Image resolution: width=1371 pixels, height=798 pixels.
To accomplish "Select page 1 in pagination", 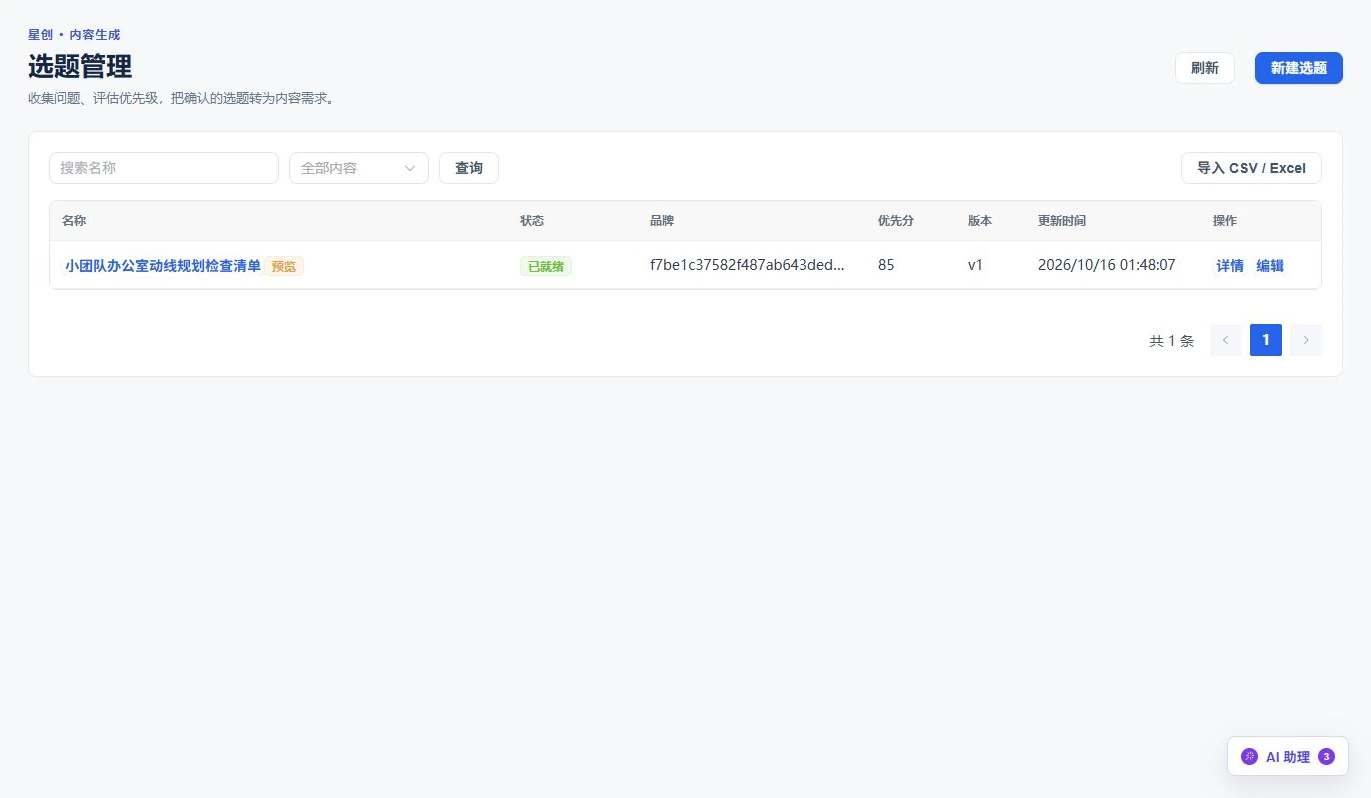I will 1266,340.
